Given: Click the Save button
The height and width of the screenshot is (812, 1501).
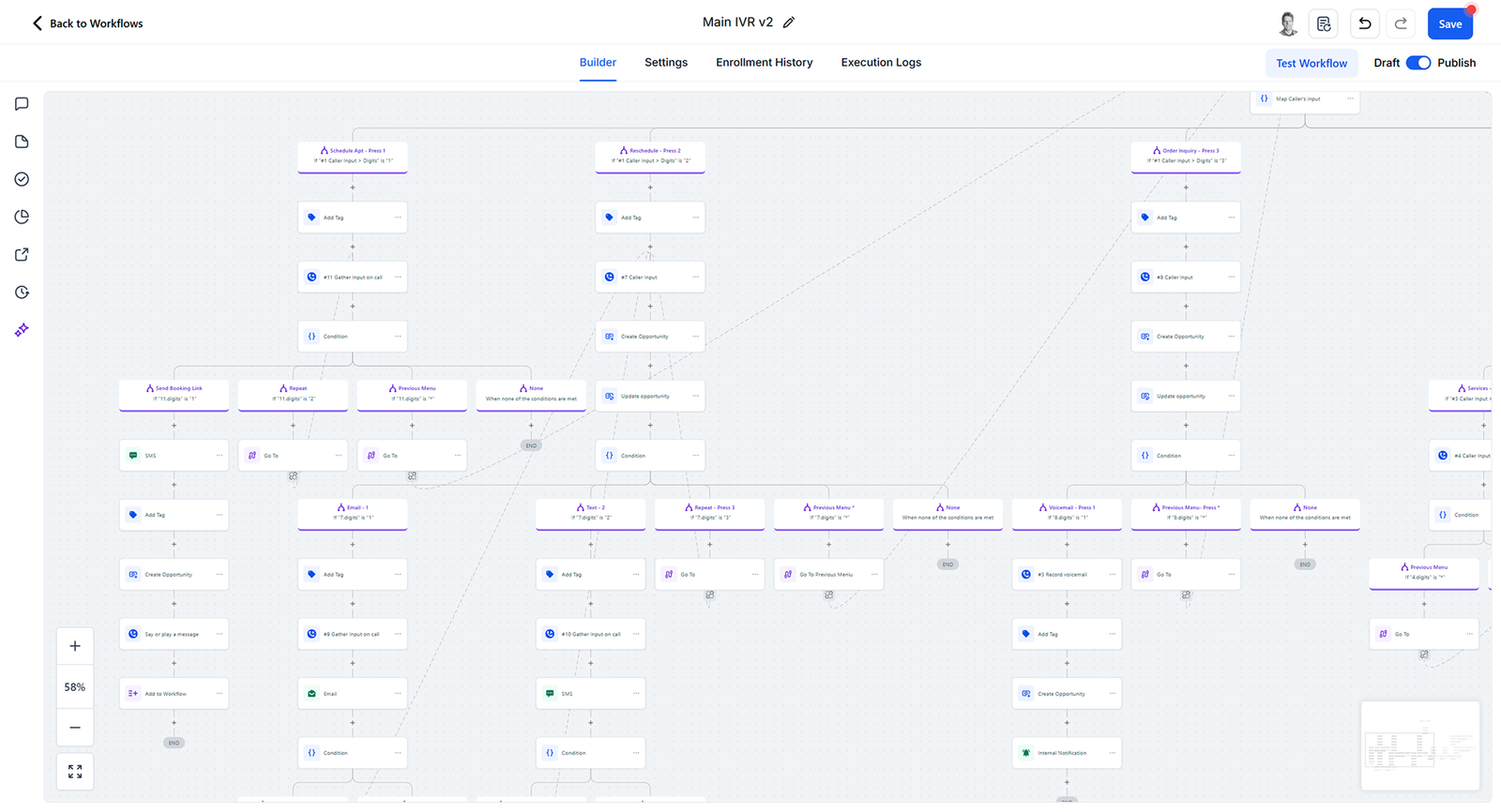Looking at the screenshot, I should (x=1449, y=24).
